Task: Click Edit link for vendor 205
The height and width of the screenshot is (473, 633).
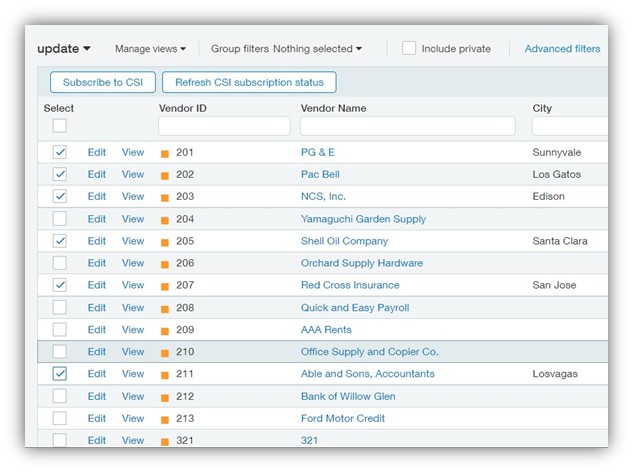Action: point(97,241)
